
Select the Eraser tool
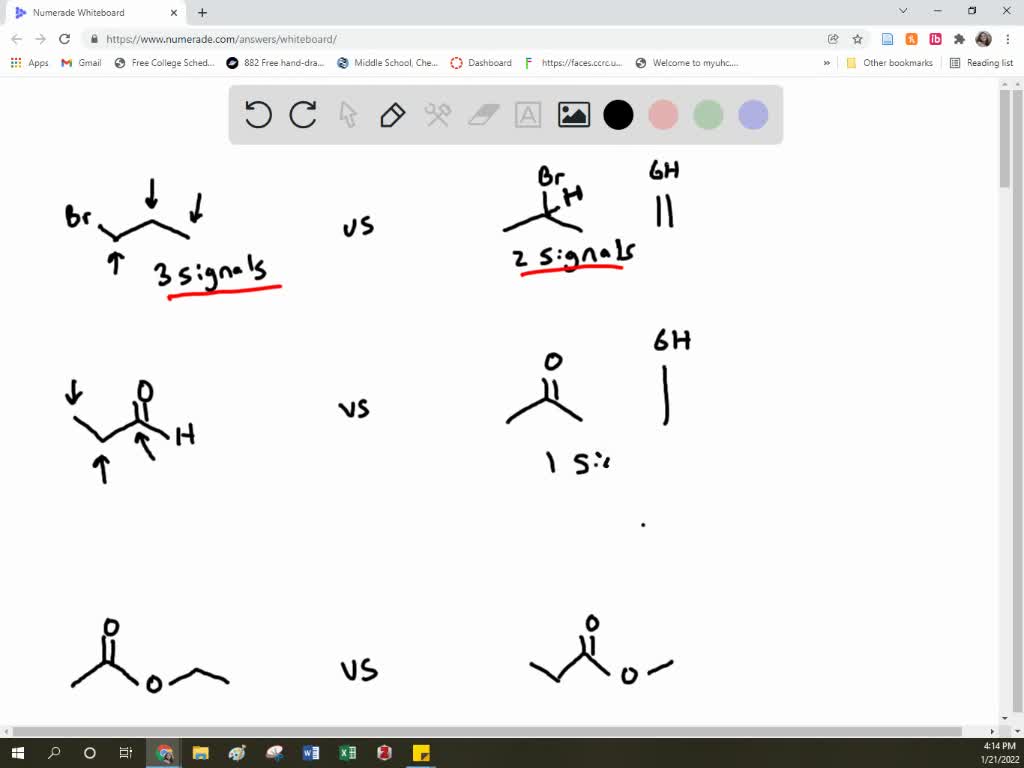481,114
